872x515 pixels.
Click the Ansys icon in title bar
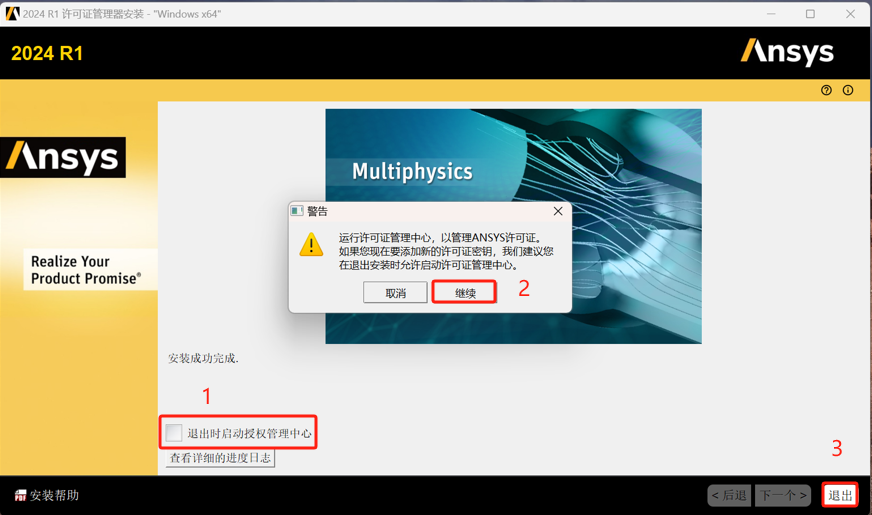[x=12, y=14]
